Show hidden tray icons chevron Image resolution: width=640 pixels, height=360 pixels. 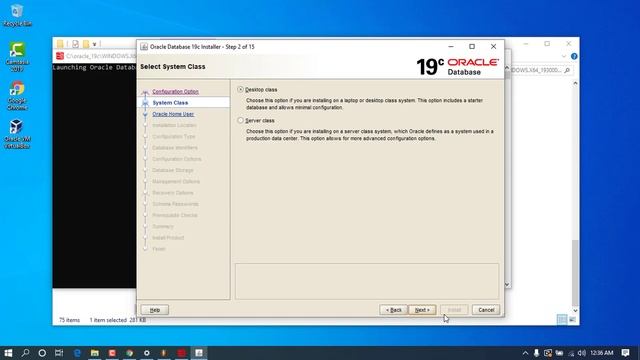[x=525, y=353]
